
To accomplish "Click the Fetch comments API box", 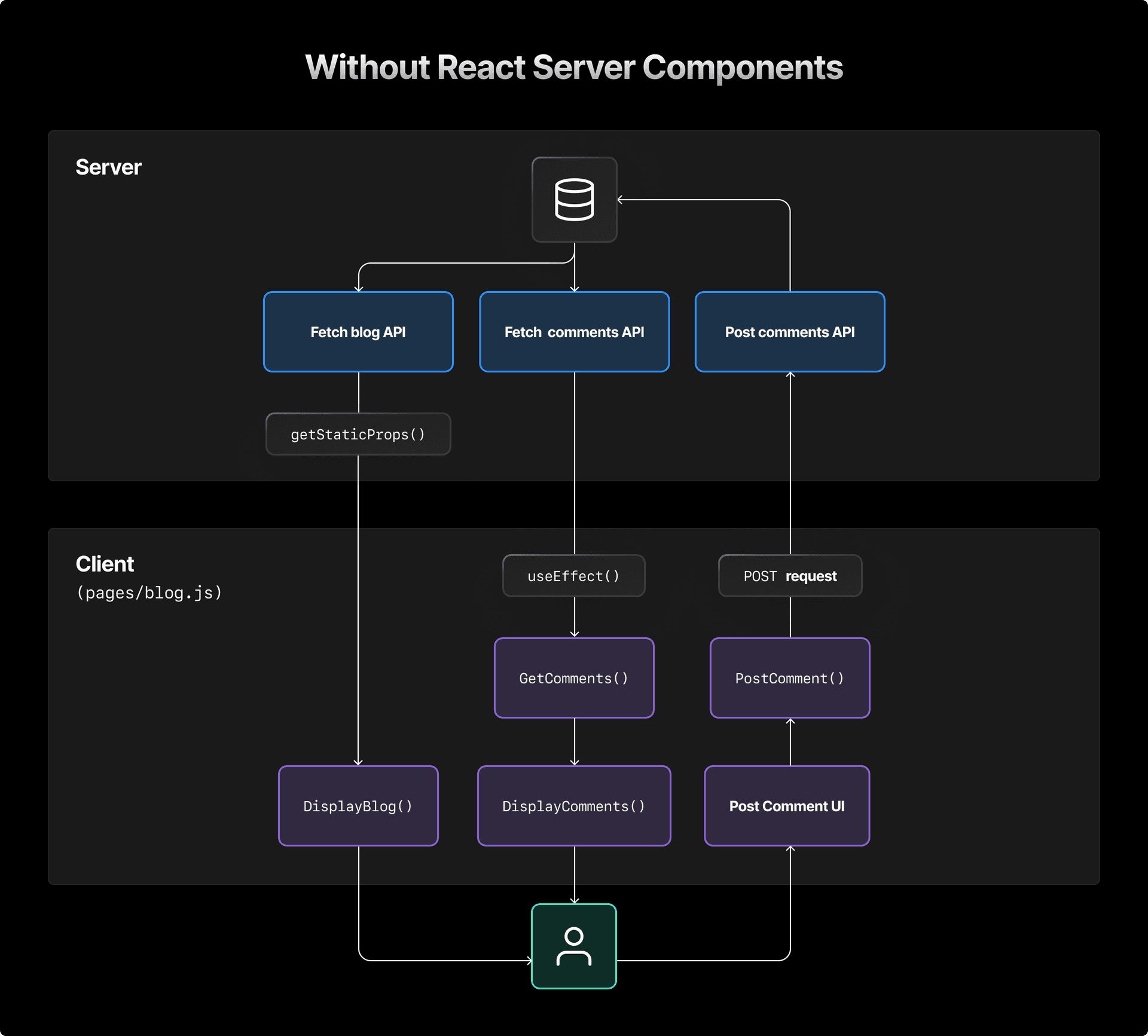I will [x=573, y=332].
